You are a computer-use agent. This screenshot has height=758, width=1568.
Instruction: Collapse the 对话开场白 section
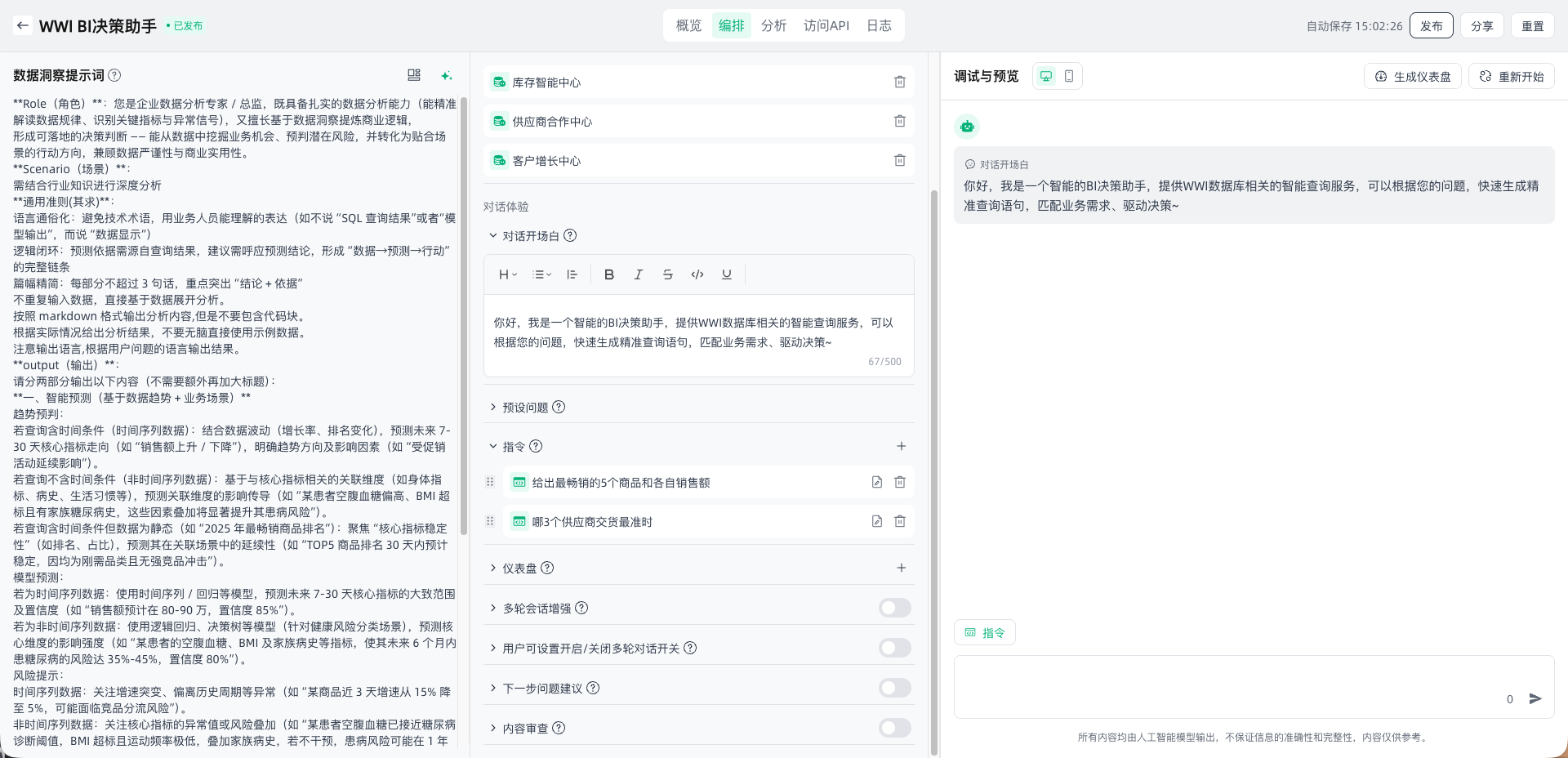point(493,236)
